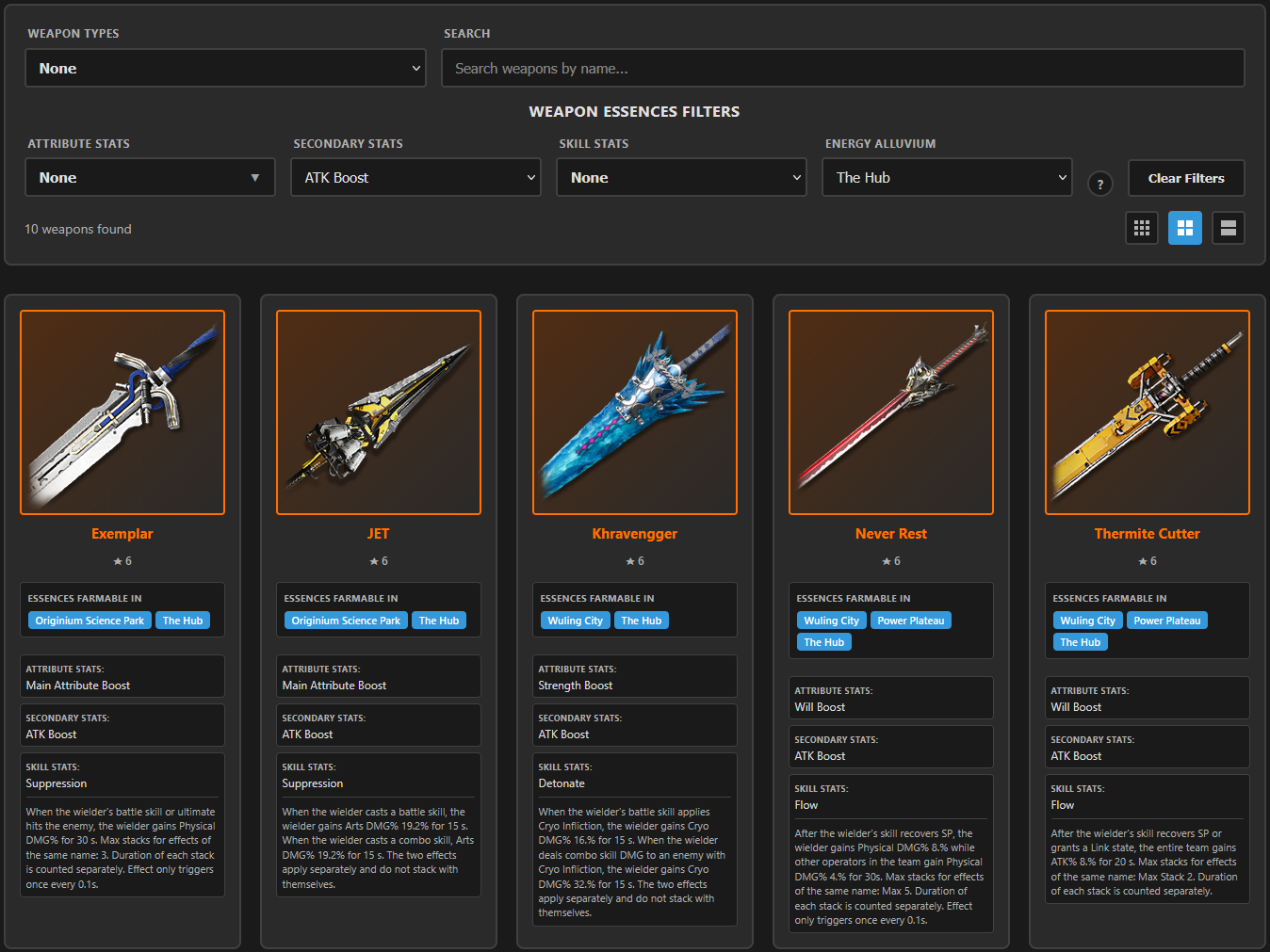Image resolution: width=1270 pixels, height=952 pixels.
Task: Click the Weapon Essences Filters heading
Action: point(635,111)
